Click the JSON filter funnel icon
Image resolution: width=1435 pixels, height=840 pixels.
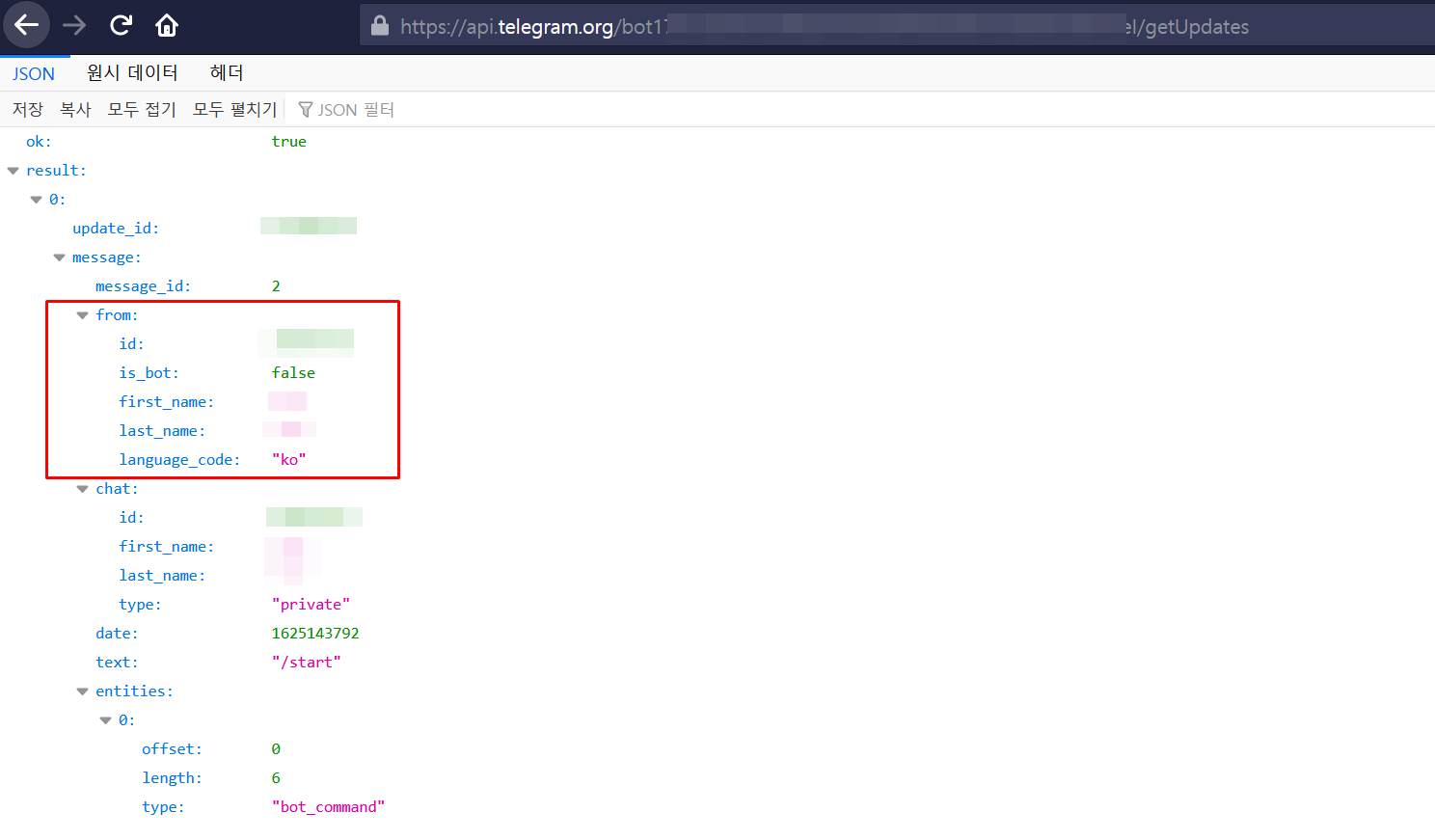click(x=305, y=110)
